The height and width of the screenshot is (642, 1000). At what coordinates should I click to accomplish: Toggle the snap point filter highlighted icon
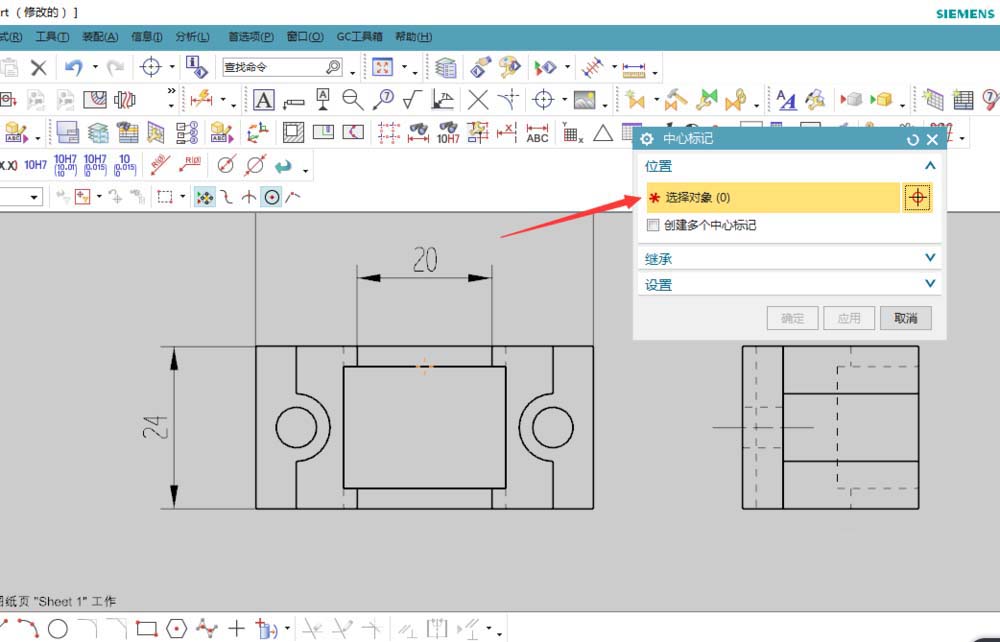(205, 197)
